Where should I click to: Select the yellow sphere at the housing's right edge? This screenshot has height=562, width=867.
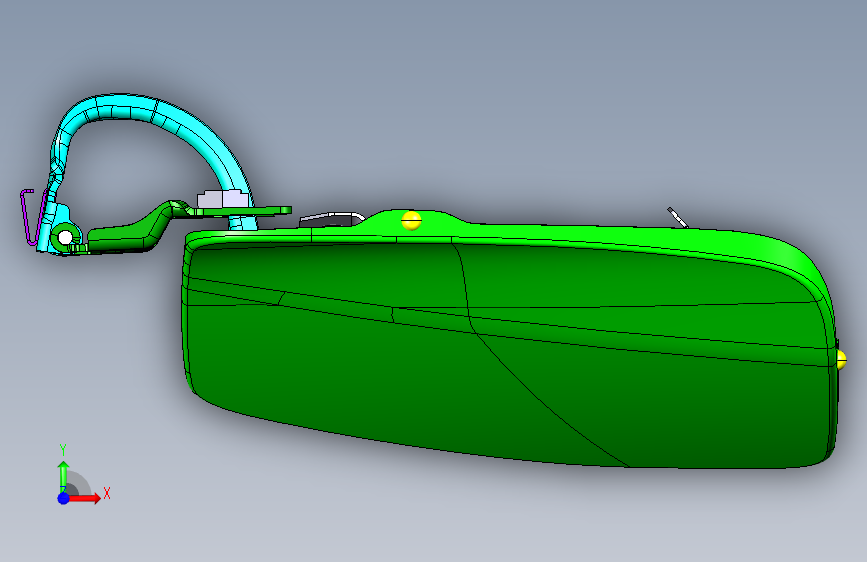pos(841,360)
